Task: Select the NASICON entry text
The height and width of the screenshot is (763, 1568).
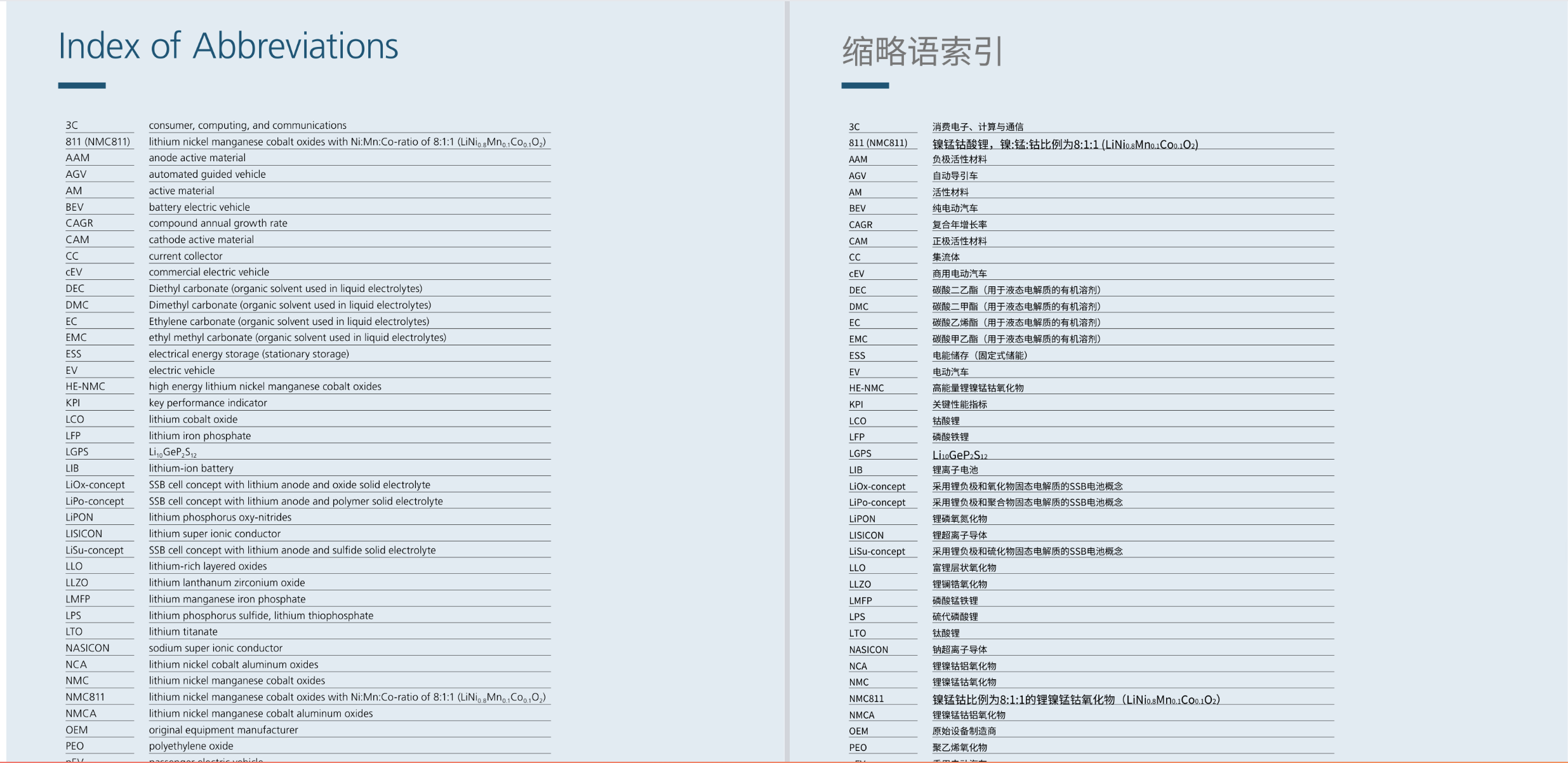Action: (x=216, y=647)
